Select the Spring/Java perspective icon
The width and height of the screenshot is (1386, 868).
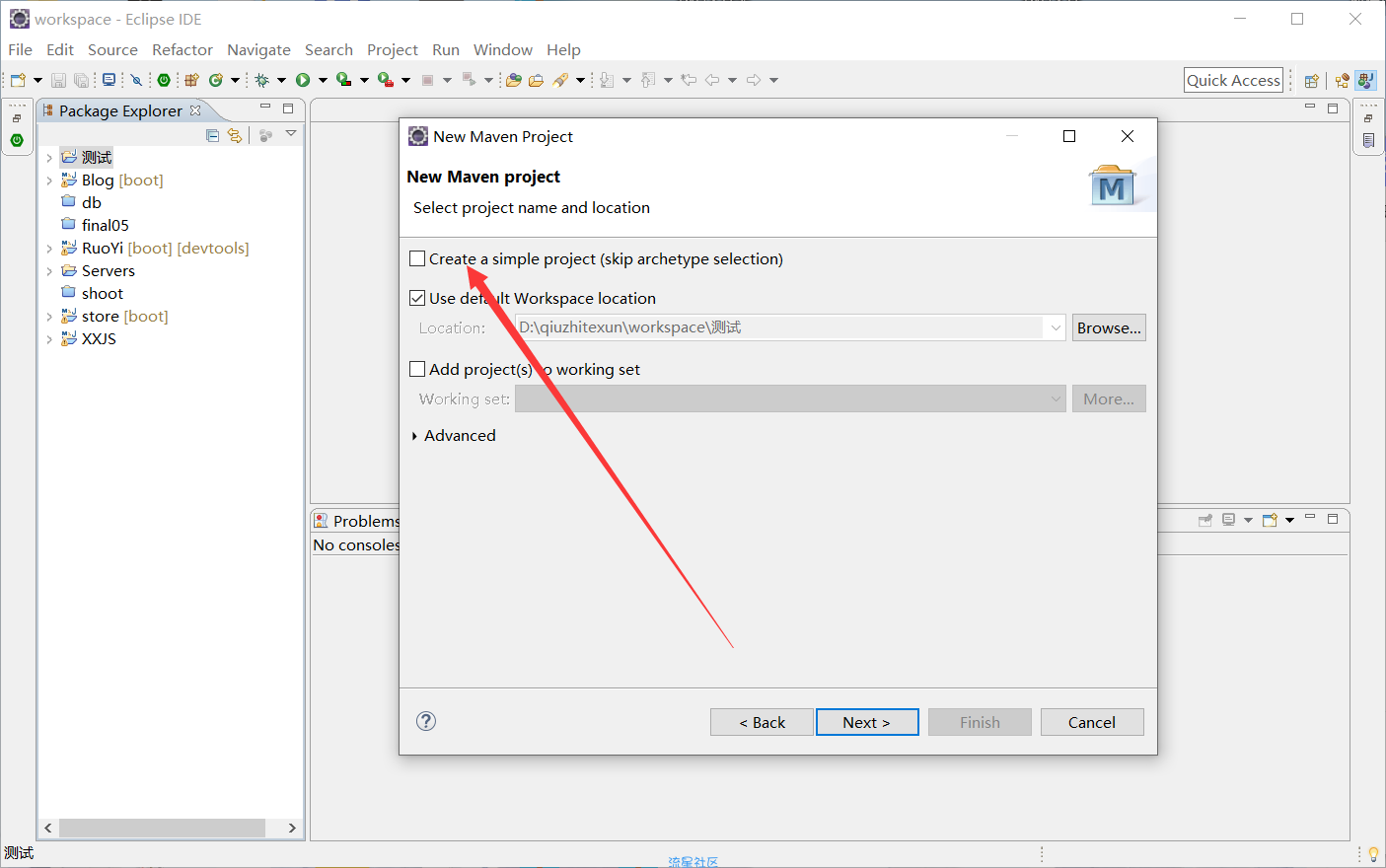pos(1365,81)
